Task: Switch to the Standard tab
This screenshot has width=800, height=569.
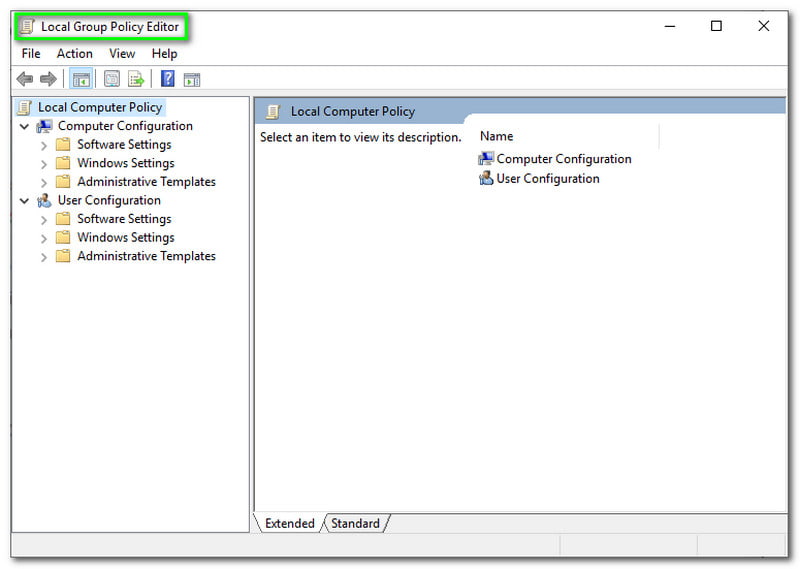Action: pos(355,523)
